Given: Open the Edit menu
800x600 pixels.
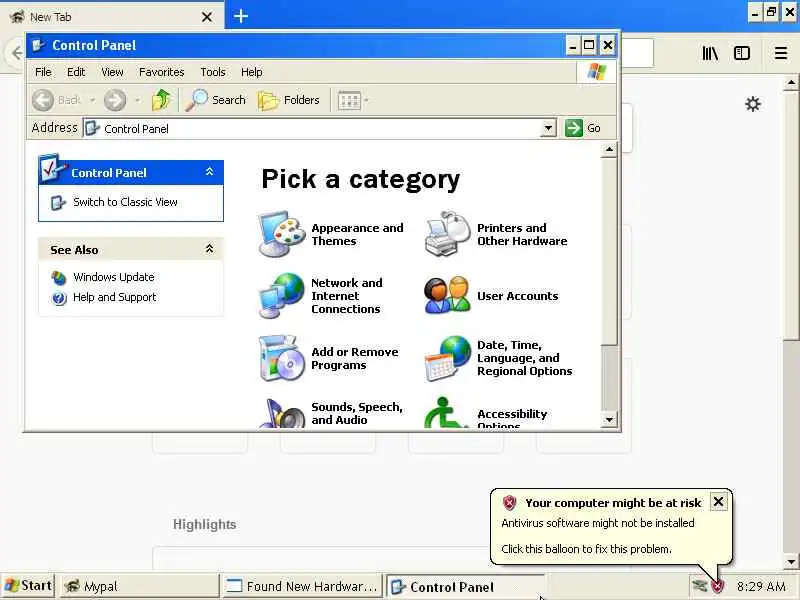Looking at the screenshot, I should 76,72.
